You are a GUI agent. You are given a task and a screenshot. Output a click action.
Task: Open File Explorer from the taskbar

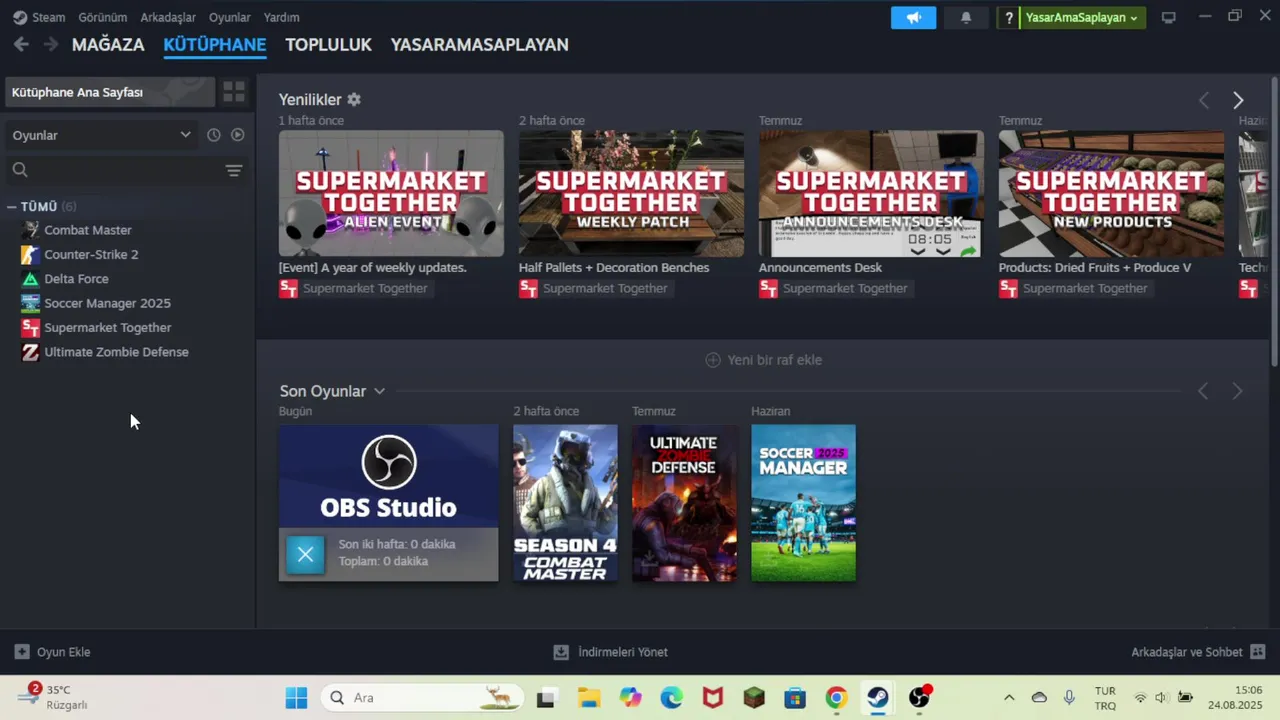(x=588, y=697)
